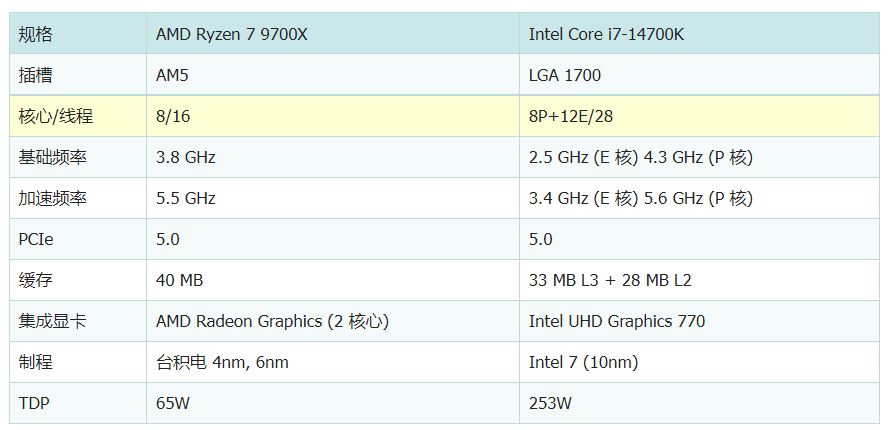Viewport: 895px width, 430px height.
Task: Click the Intel Core i7-14700K header cell
Action: coord(606,35)
